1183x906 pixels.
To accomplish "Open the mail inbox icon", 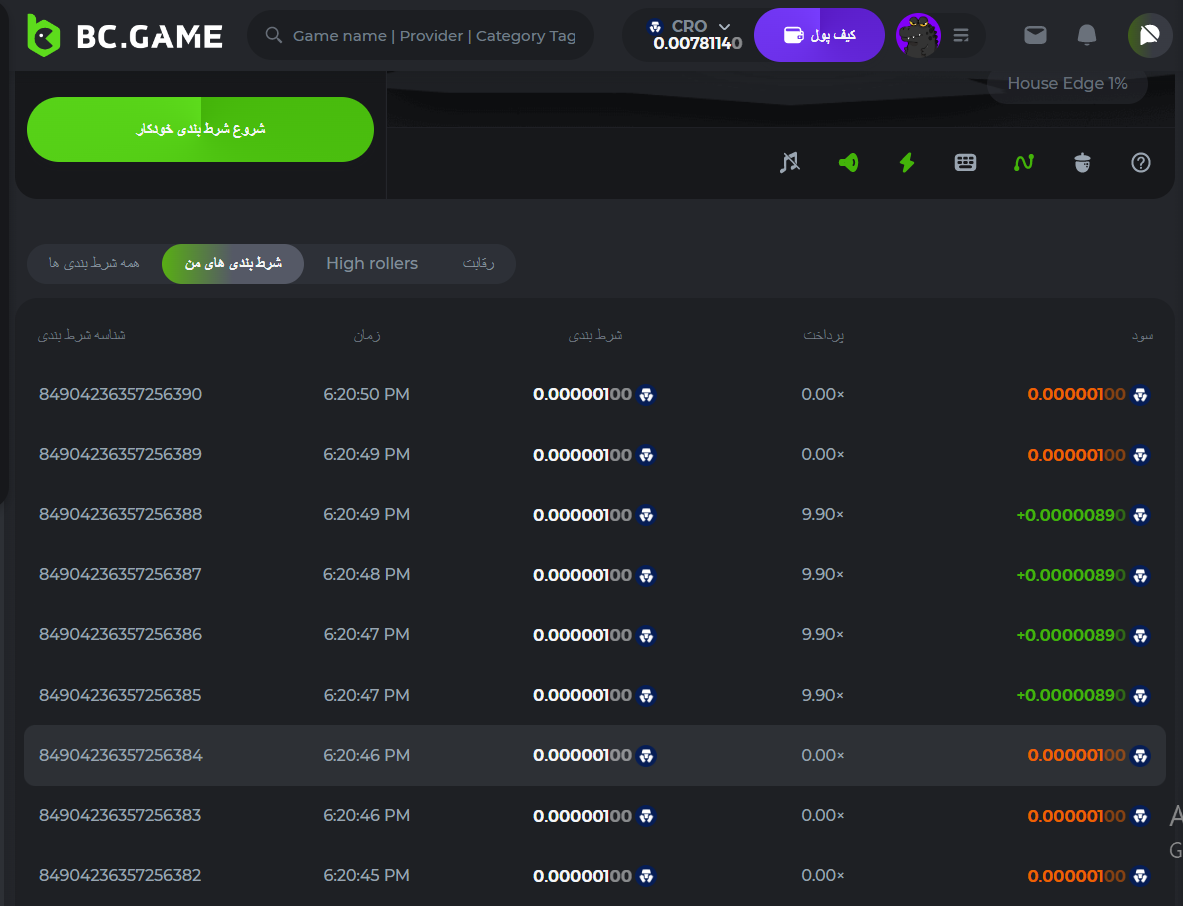I will pyautogui.click(x=1036, y=36).
